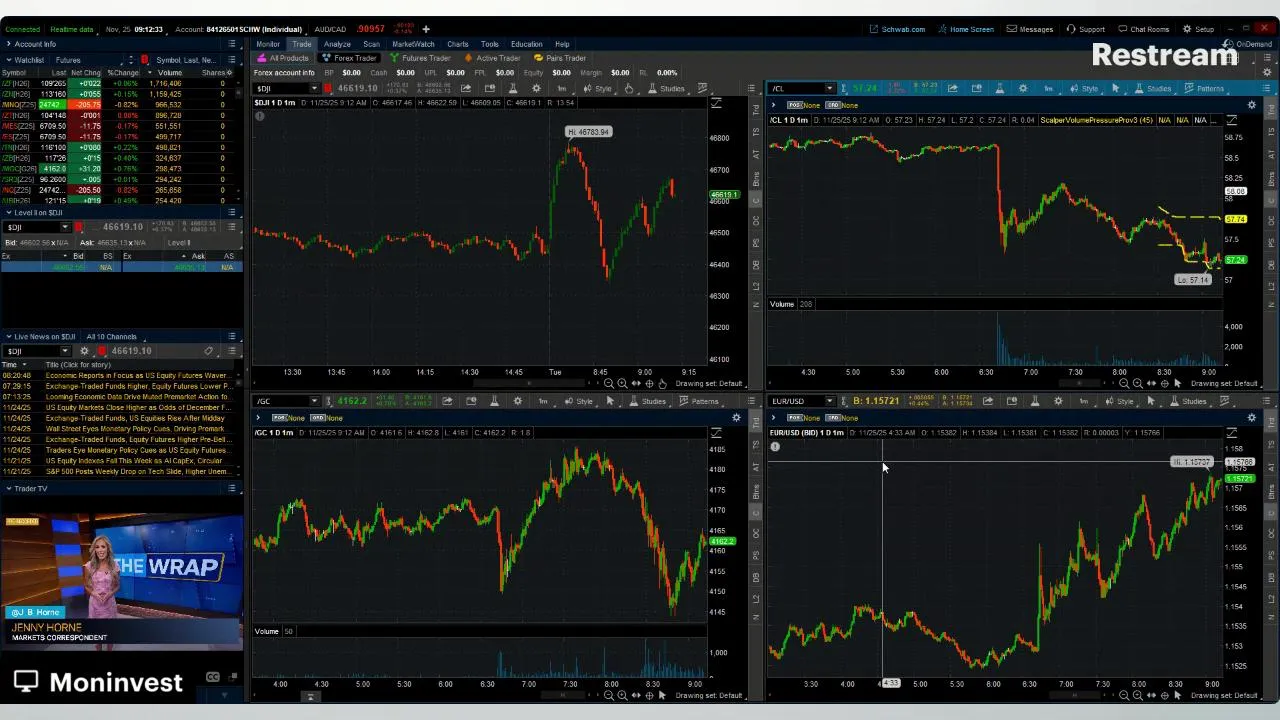Viewport: 1280px width, 720px height.
Task: Click the share icon in /GC chart toolbar
Action: pos(446,401)
